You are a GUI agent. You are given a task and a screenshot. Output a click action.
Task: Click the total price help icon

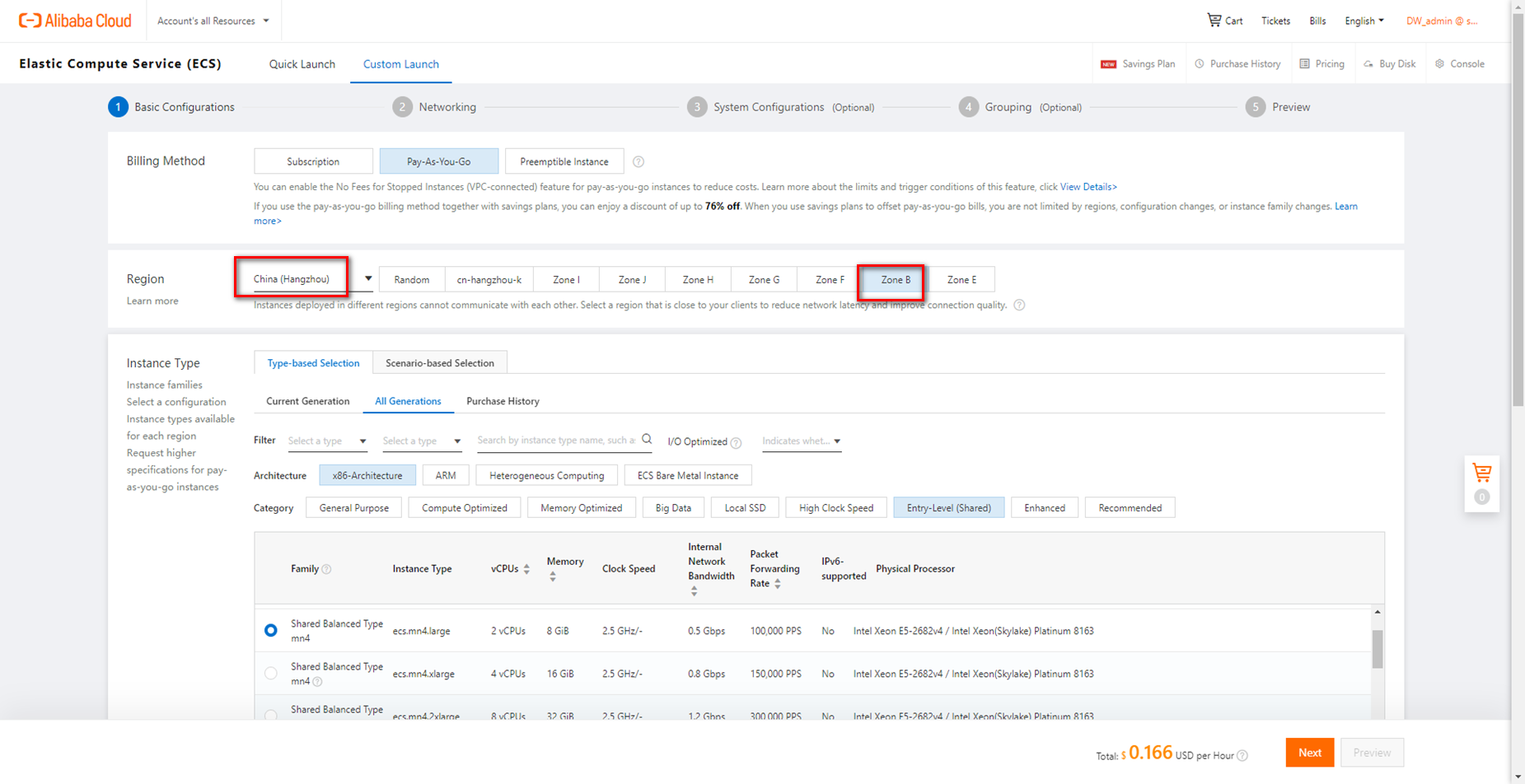point(1242,756)
